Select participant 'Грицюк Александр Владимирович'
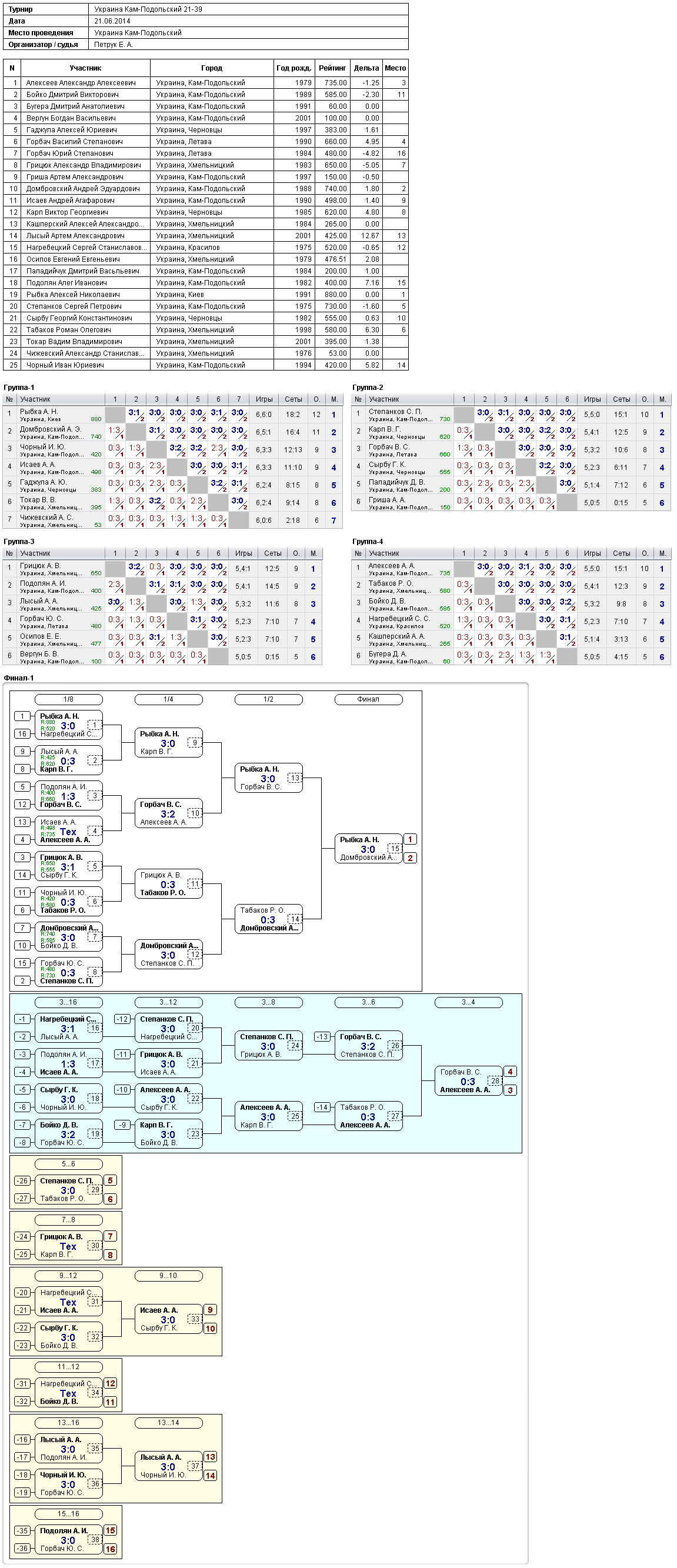The height and width of the screenshot is (1568, 677). click(x=84, y=165)
